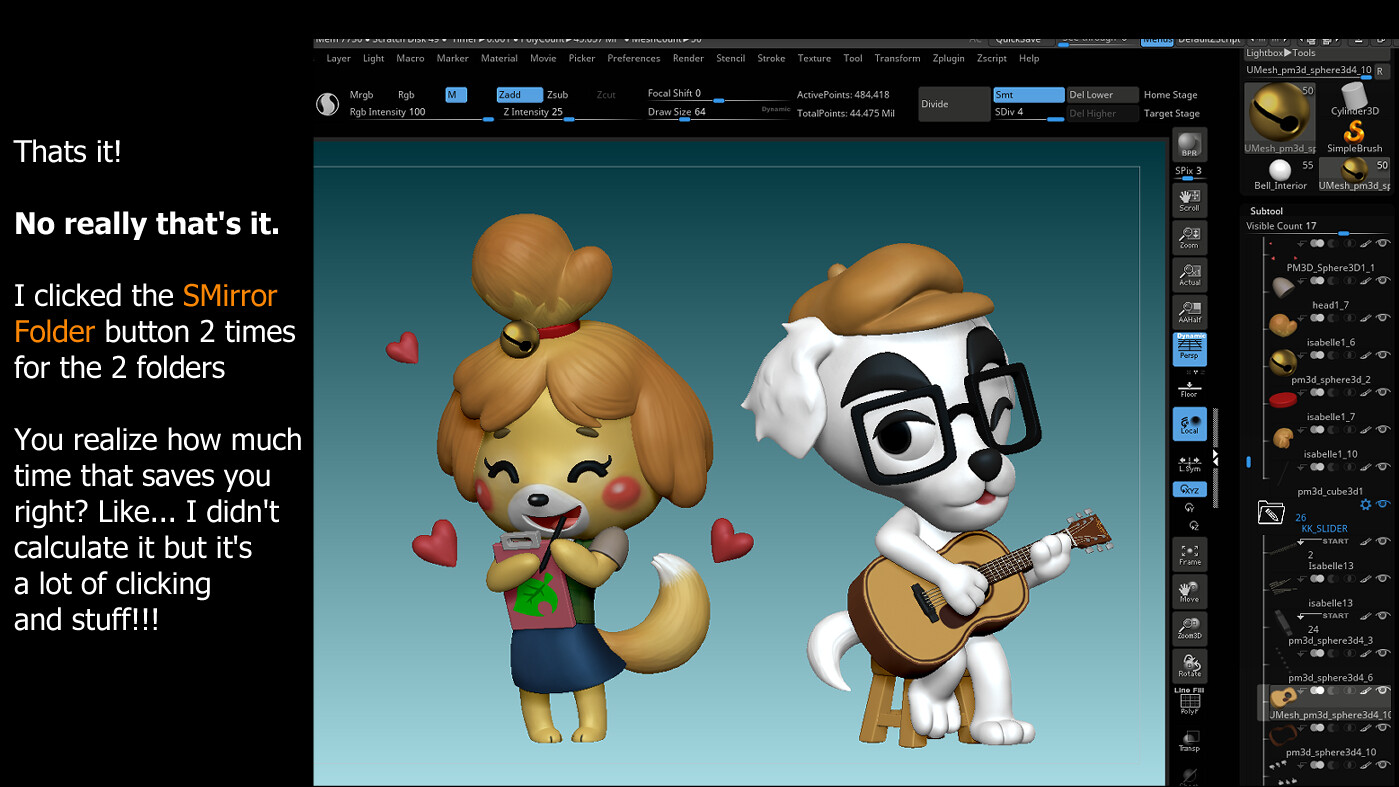Toggle the Transp transparency icon
Image resolution: width=1399 pixels, height=787 pixels.
pos(1189,741)
